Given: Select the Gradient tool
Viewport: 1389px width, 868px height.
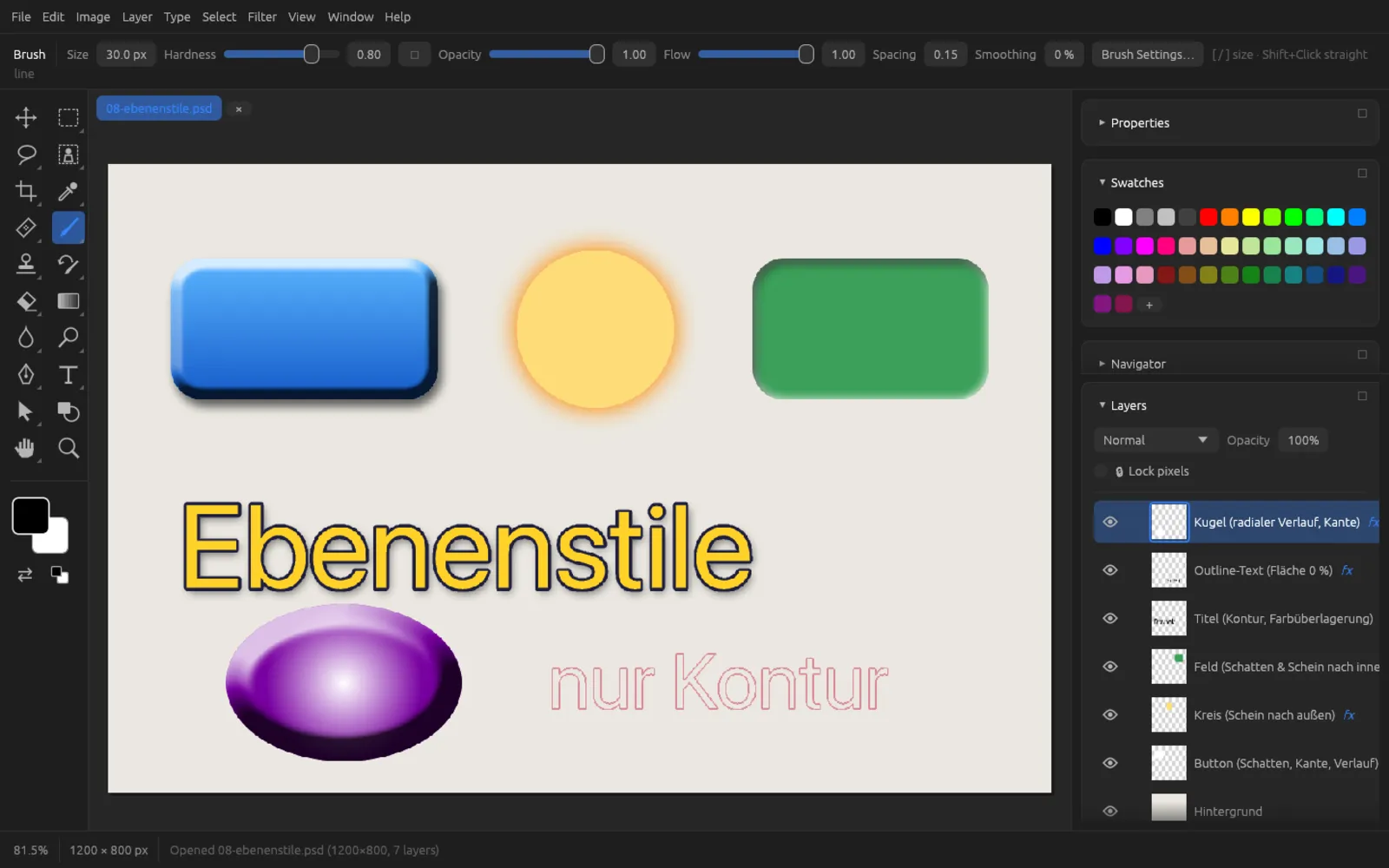Looking at the screenshot, I should coord(68,301).
